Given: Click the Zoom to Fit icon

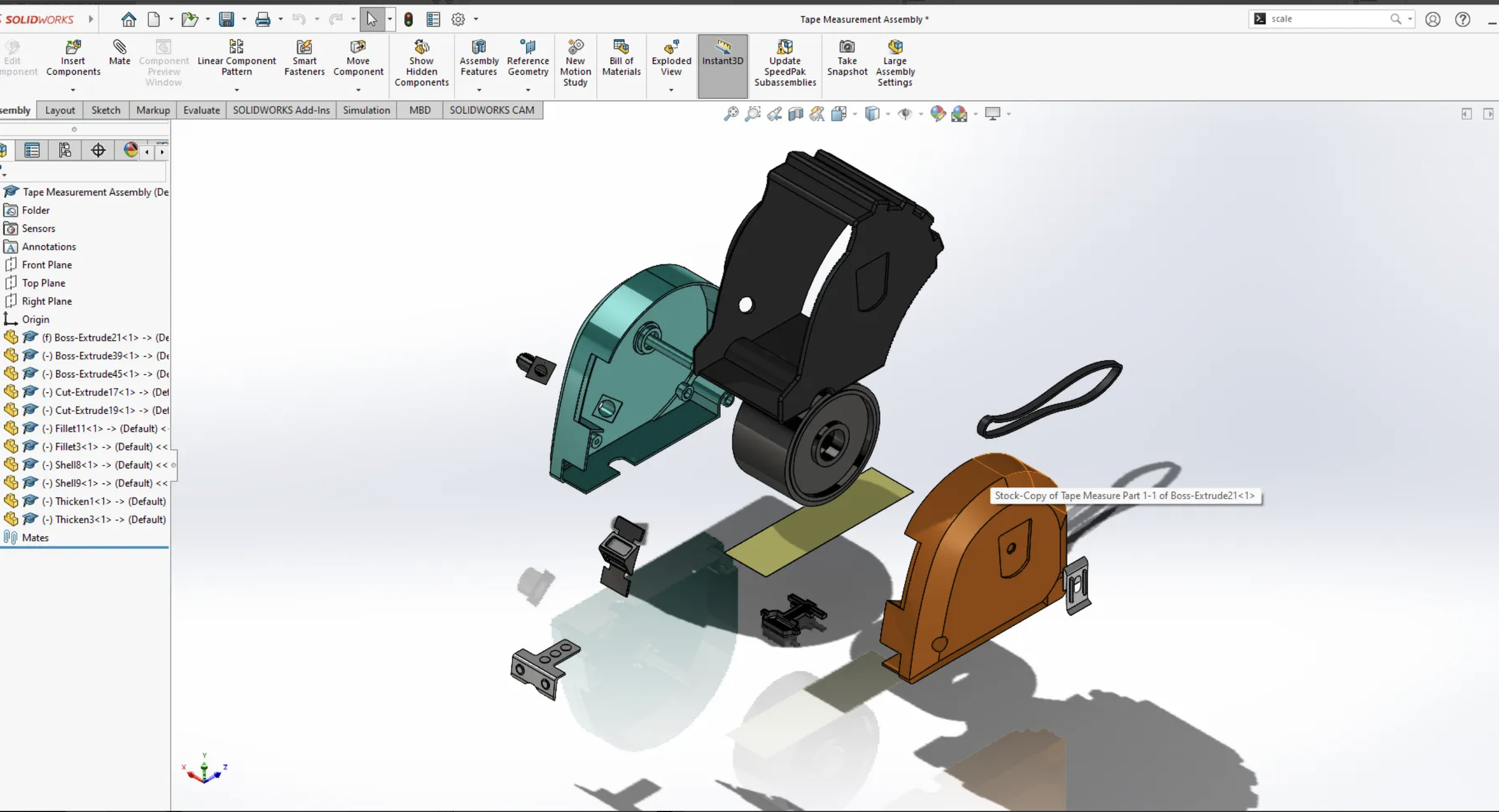Looking at the screenshot, I should (x=731, y=114).
